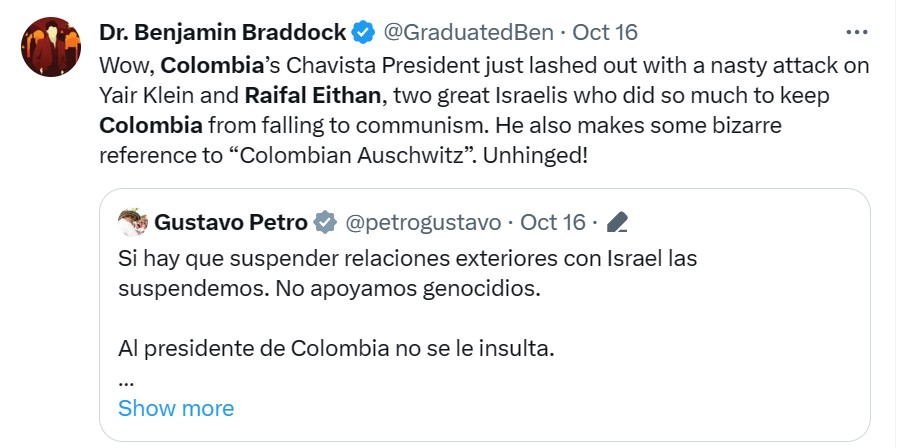
Task: Open the @GraduatedBen handle link
Action: point(468,32)
